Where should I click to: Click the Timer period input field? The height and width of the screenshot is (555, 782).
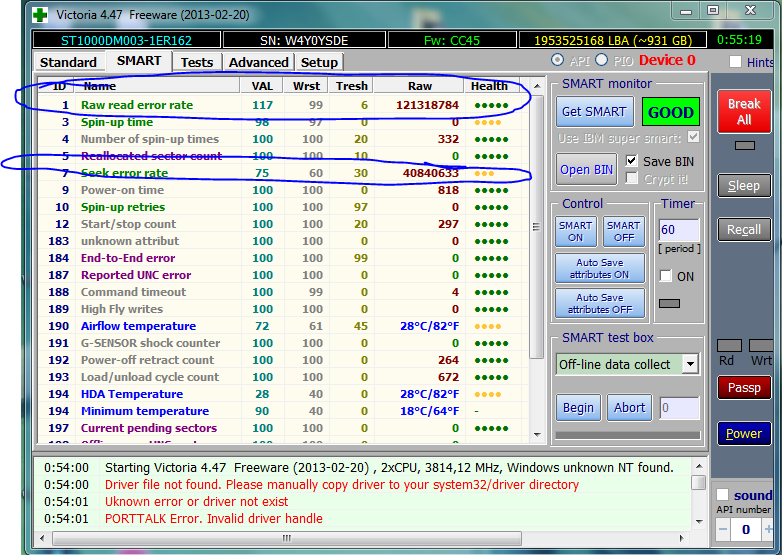click(678, 230)
